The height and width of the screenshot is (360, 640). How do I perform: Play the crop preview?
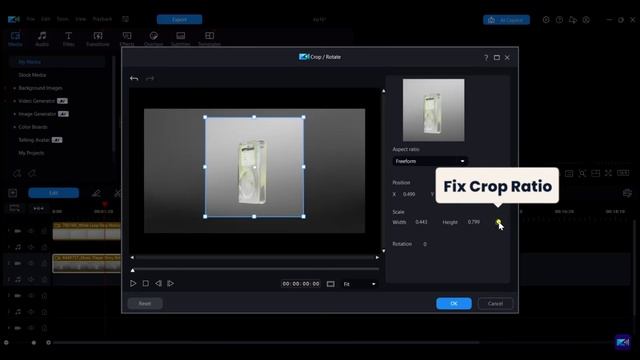click(x=133, y=283)
